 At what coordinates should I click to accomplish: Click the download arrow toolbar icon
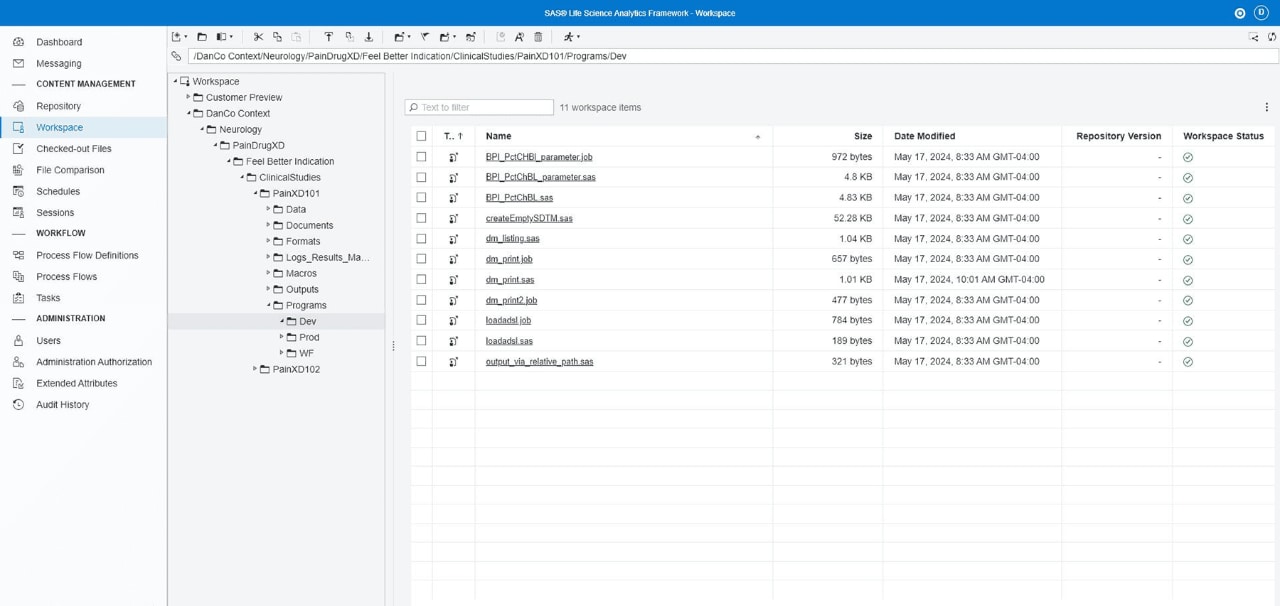[x=368, y=37]
